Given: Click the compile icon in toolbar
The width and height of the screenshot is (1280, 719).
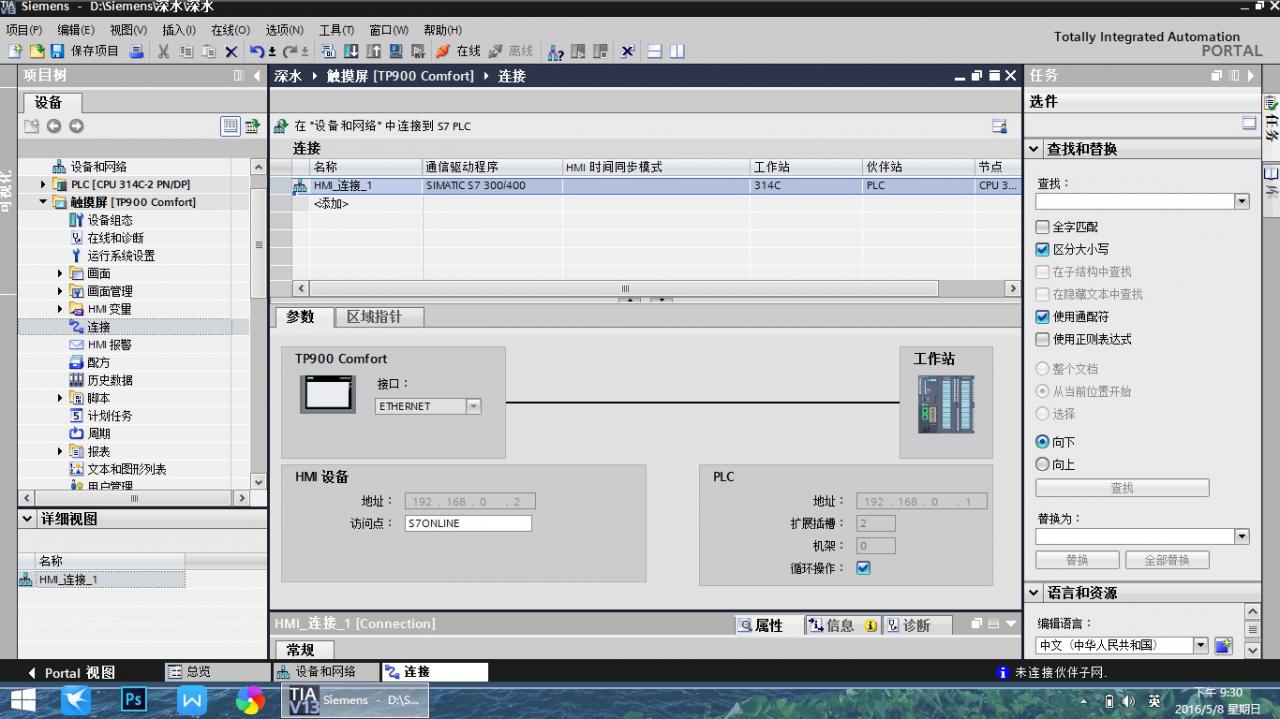Looking at the screenshot, I should coord(328,51).
